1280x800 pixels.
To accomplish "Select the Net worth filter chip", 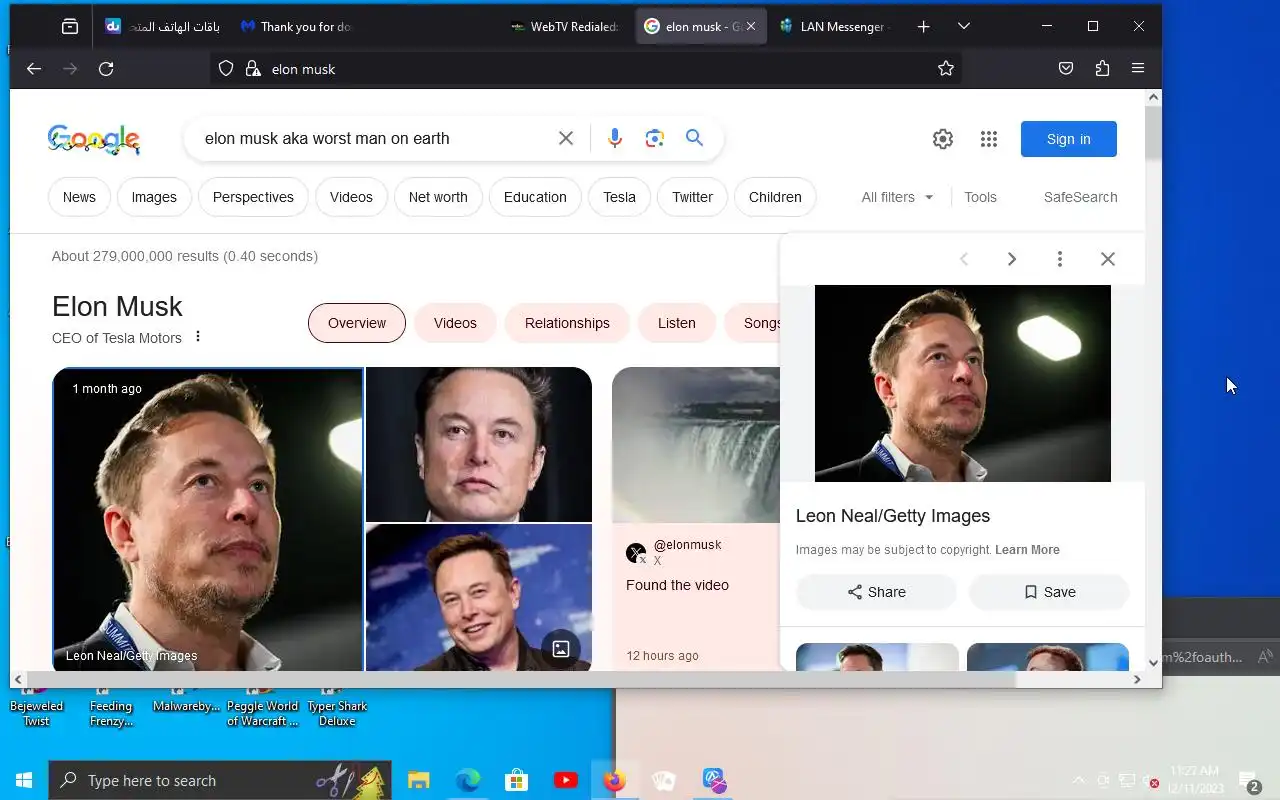I will 438,197.
